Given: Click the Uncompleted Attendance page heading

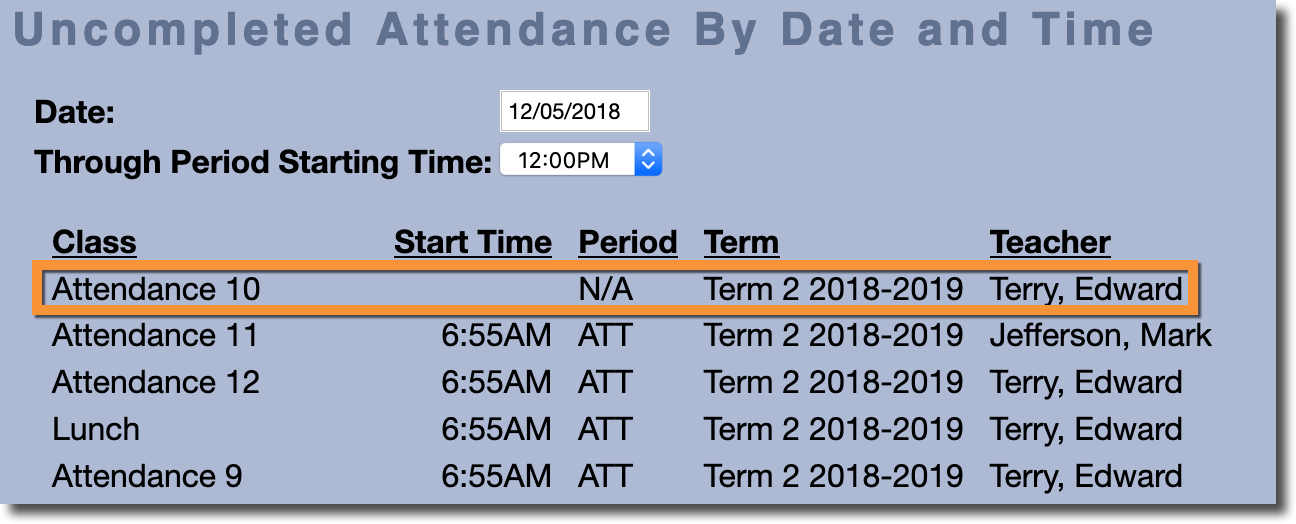Looking at the screenshot, I should pos(585,30).
